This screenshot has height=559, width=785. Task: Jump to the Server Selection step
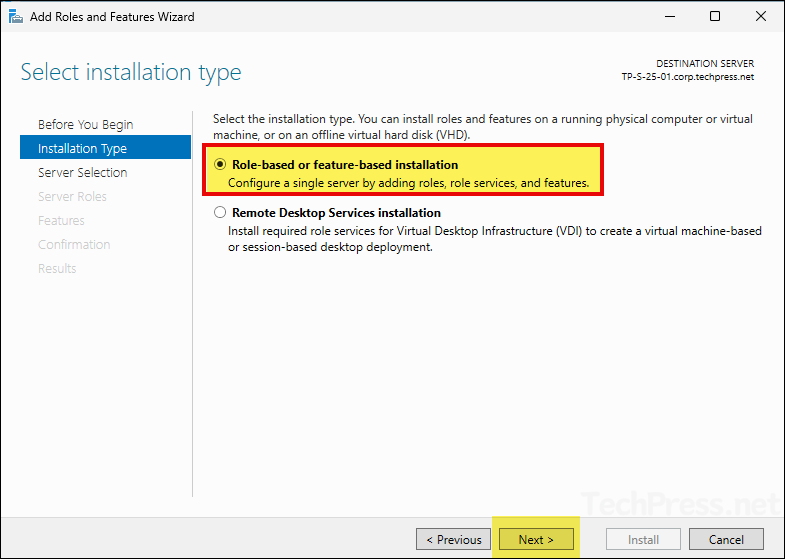click(x=82, y=172)
